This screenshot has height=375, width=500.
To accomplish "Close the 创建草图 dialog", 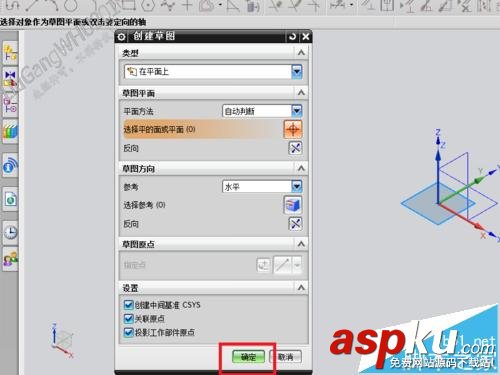I will tap(306, 37).
